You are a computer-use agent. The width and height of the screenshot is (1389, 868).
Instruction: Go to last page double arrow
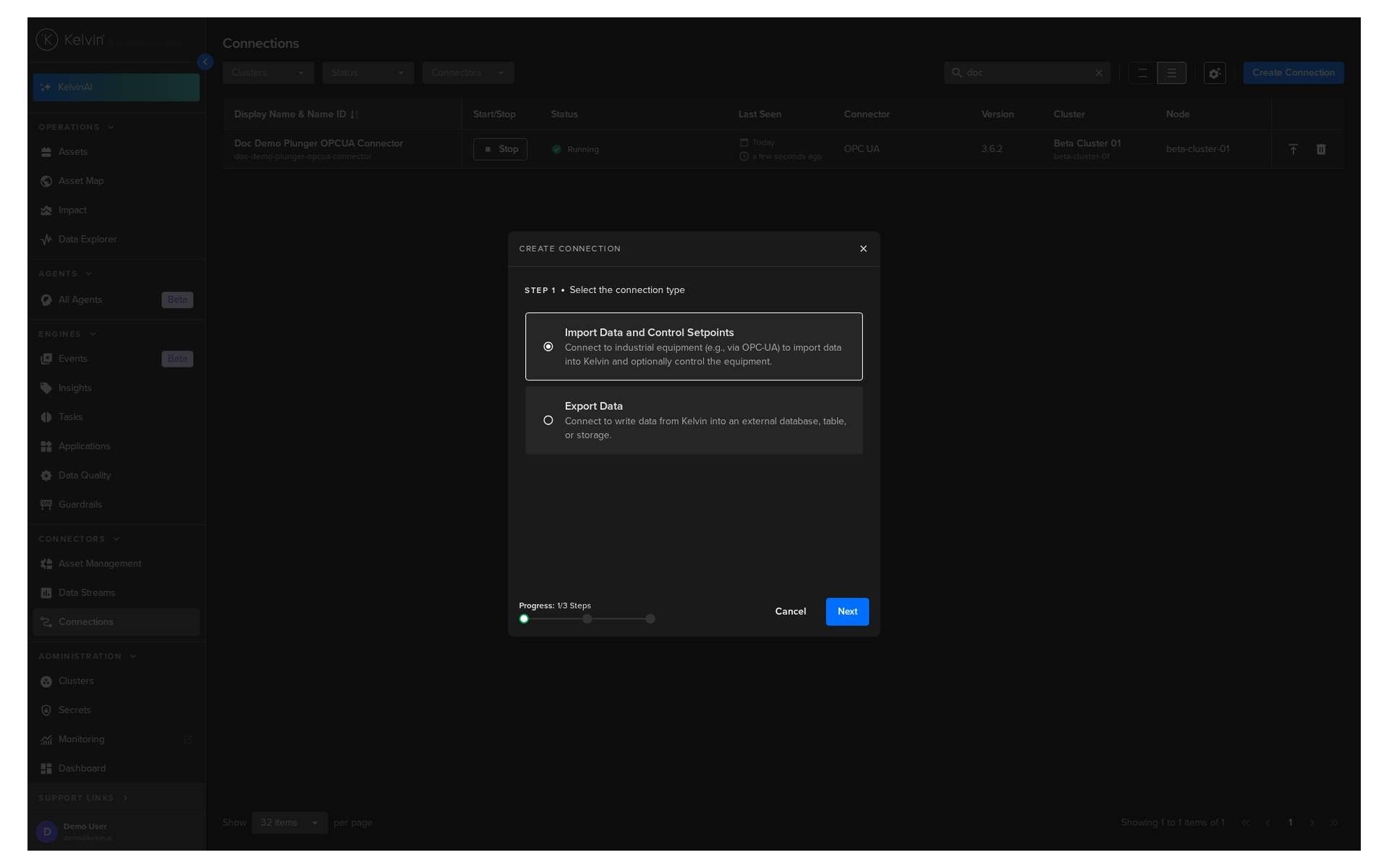click(x=1335, y=823)
